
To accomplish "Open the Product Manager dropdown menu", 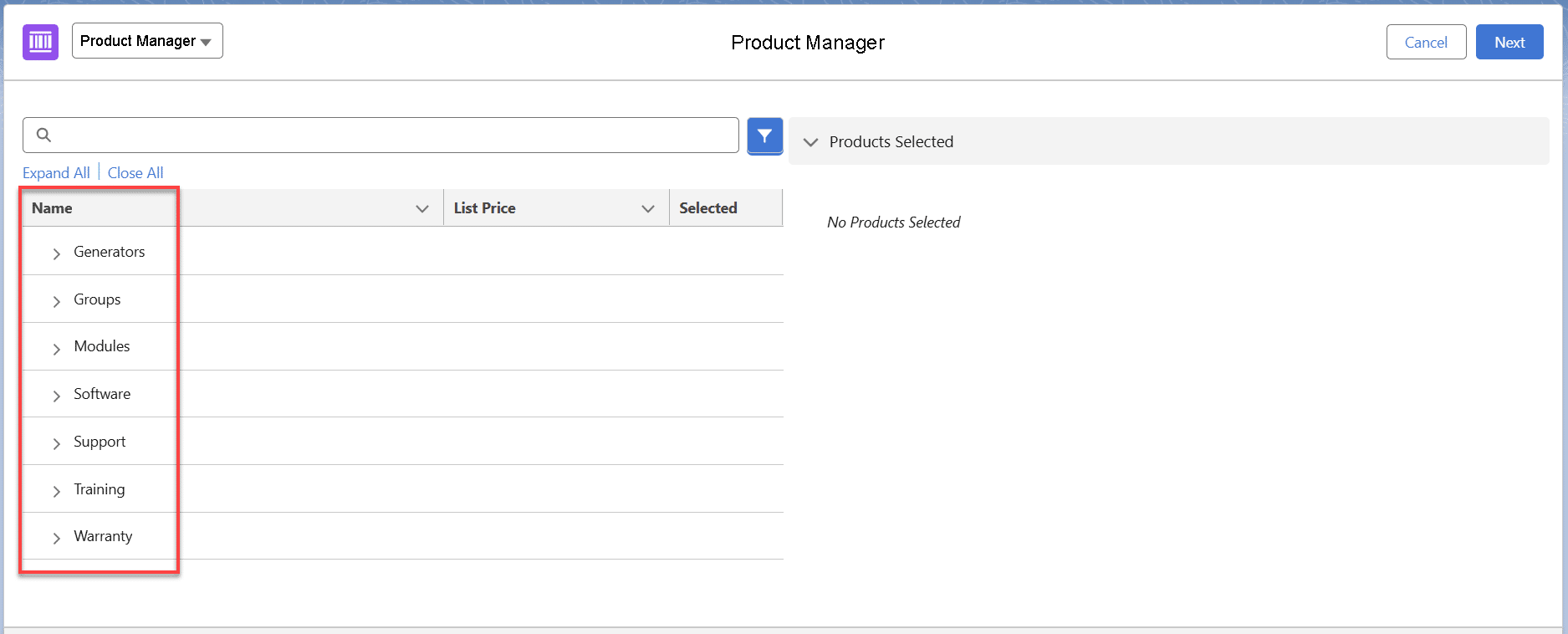I will pyautogui.click(x=147, y=41).
